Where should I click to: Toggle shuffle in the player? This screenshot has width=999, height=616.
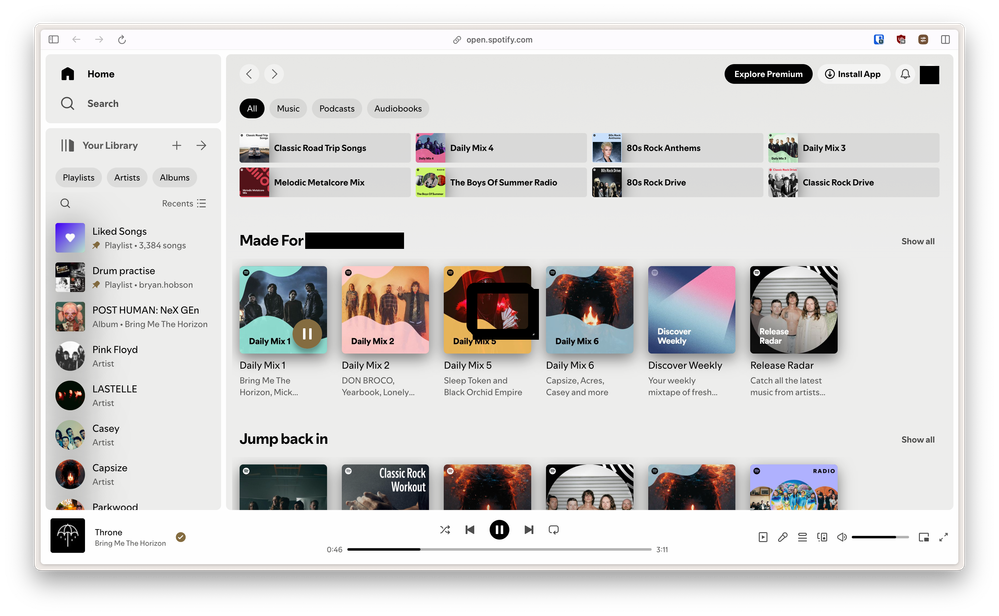click(445, 529)
